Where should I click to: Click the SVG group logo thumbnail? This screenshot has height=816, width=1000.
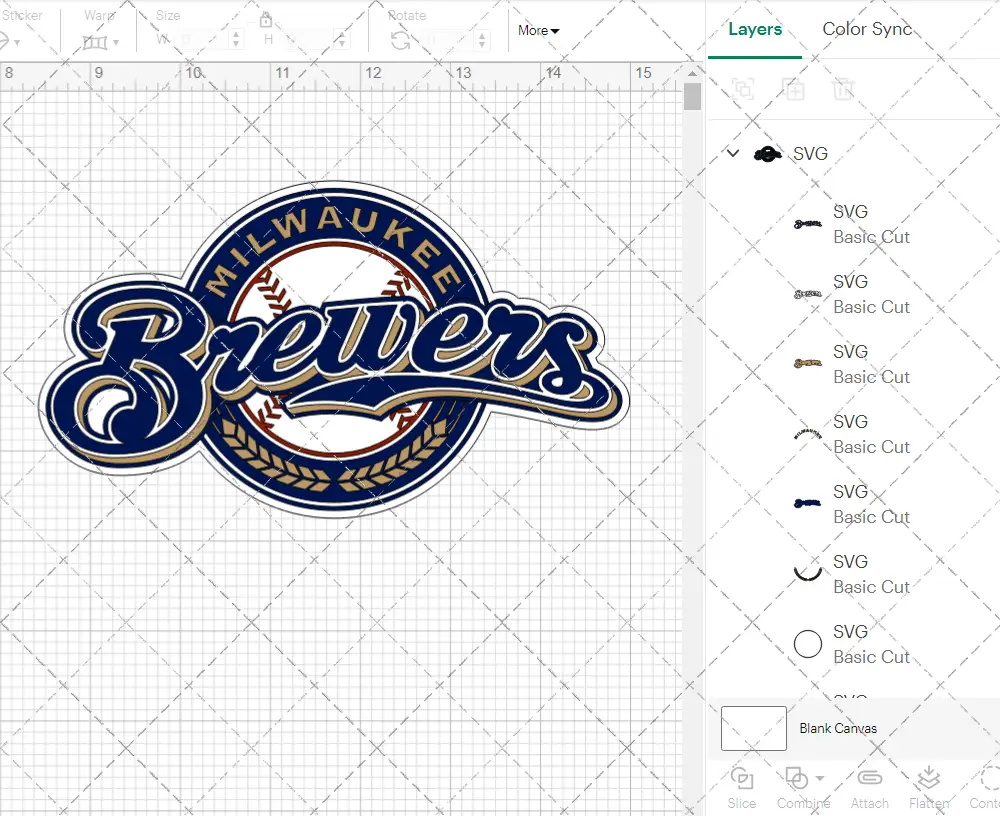[x=768, y=154]
